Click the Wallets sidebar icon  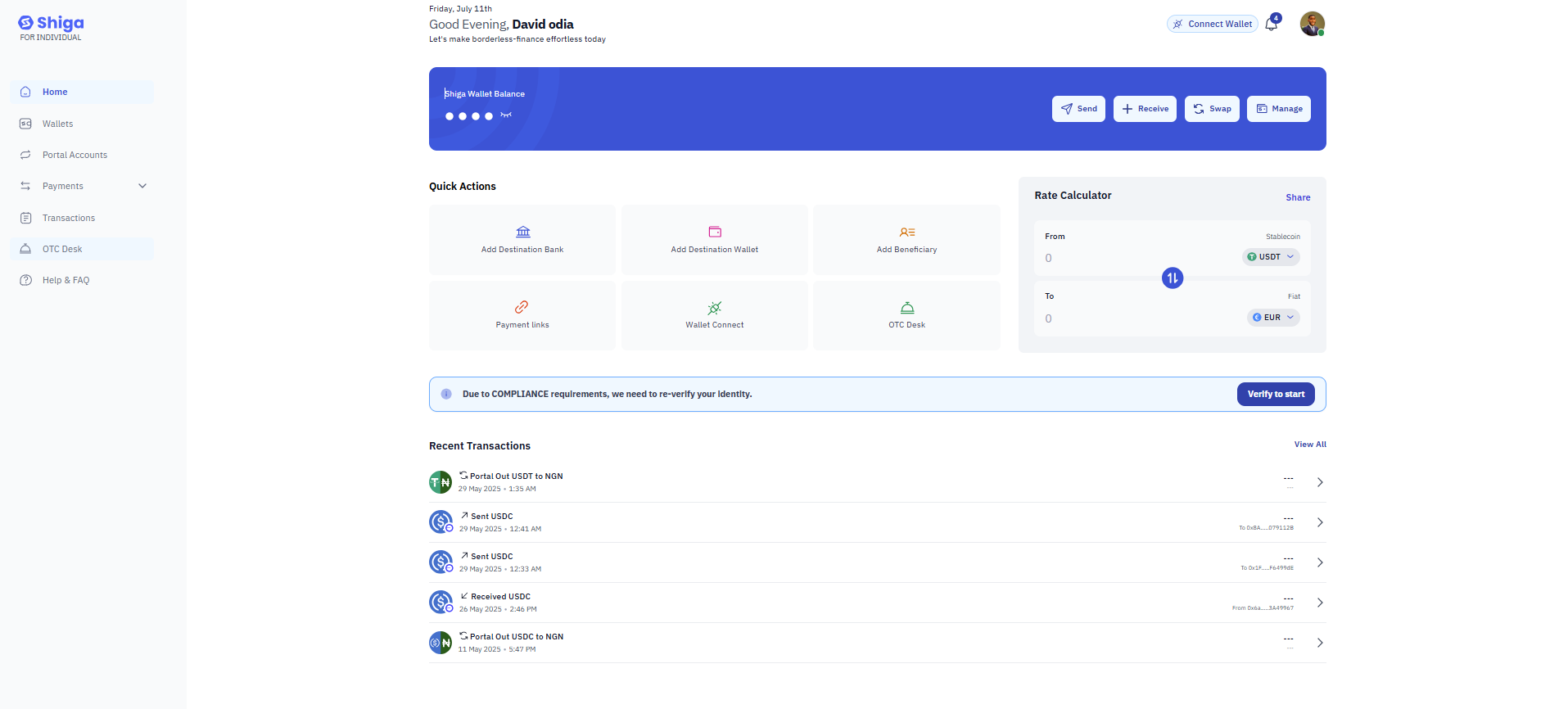point(25,124)
